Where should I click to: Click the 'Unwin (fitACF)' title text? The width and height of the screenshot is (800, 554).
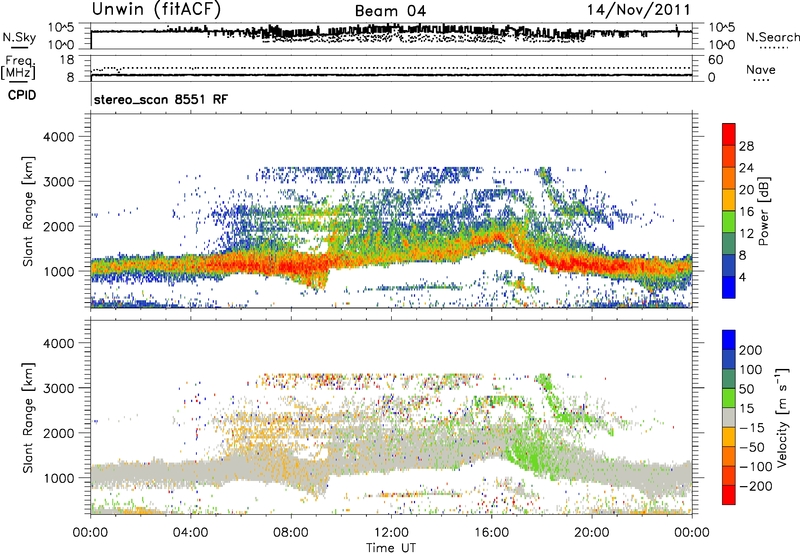click(x=156, y=10)
